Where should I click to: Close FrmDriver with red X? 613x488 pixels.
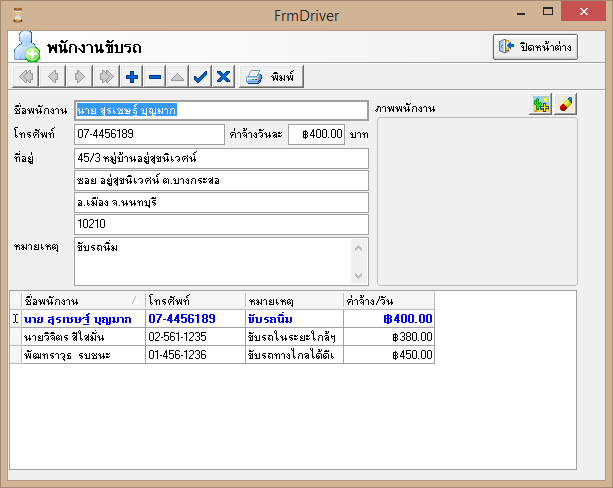coord(583,11)
